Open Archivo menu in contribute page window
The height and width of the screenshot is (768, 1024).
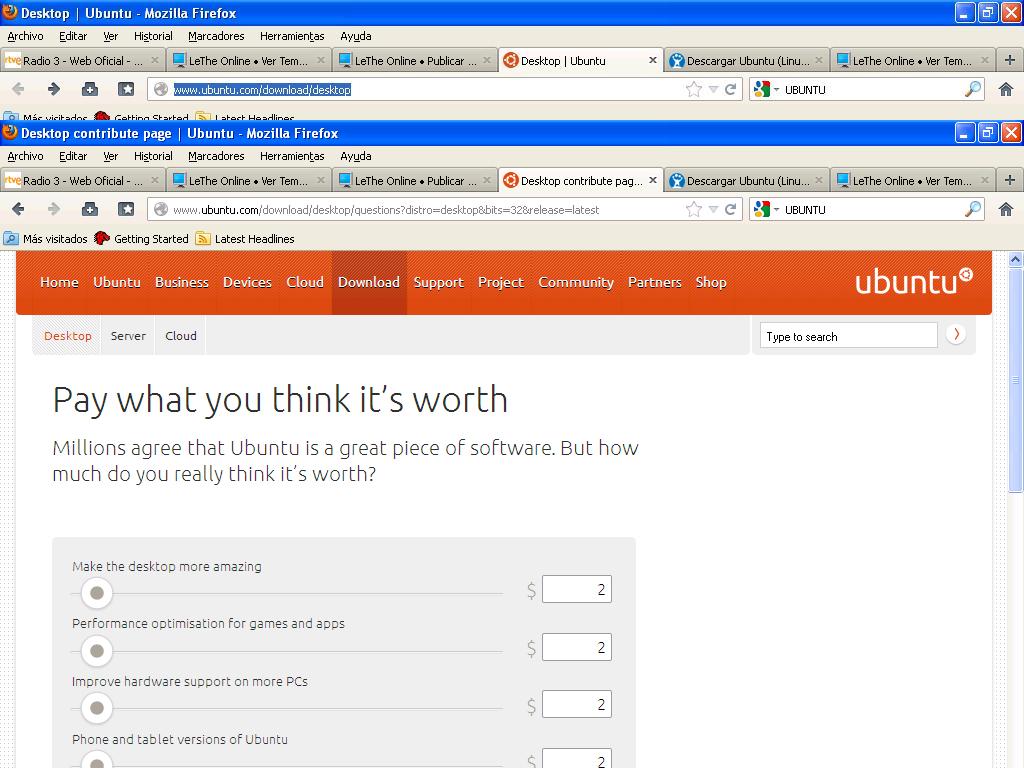pos(25,156)
